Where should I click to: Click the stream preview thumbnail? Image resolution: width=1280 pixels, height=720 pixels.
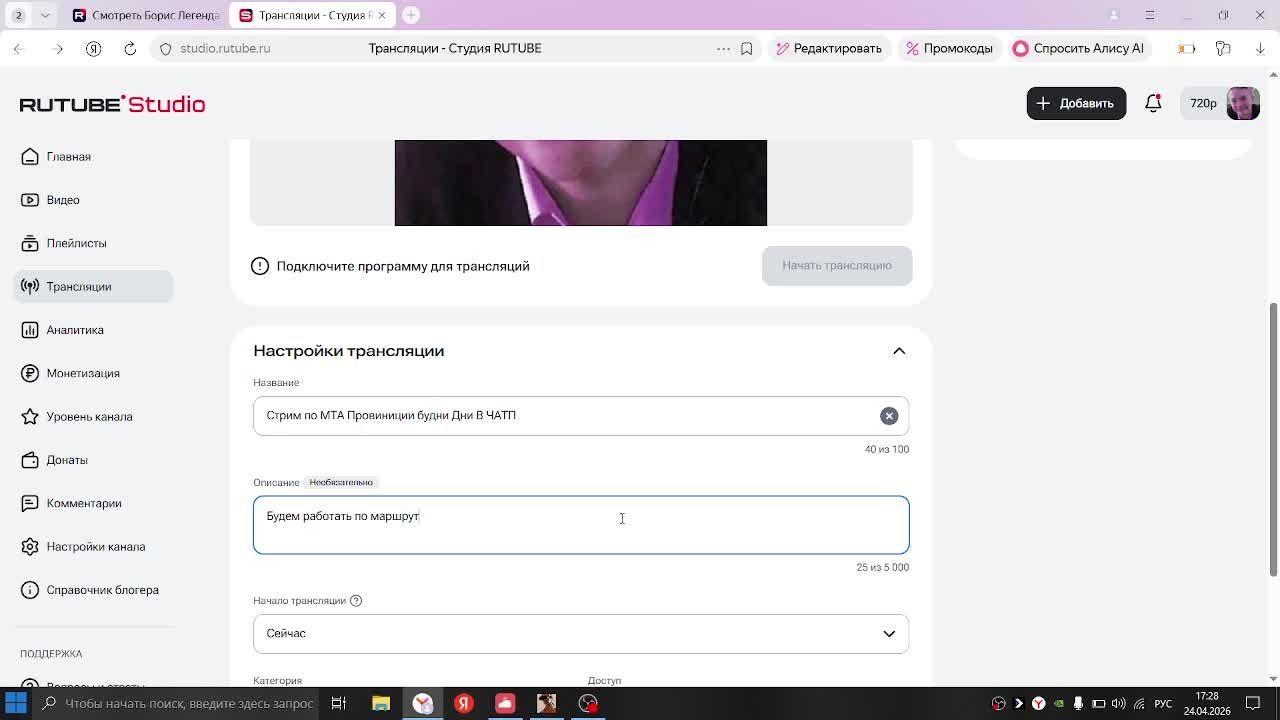581,183
